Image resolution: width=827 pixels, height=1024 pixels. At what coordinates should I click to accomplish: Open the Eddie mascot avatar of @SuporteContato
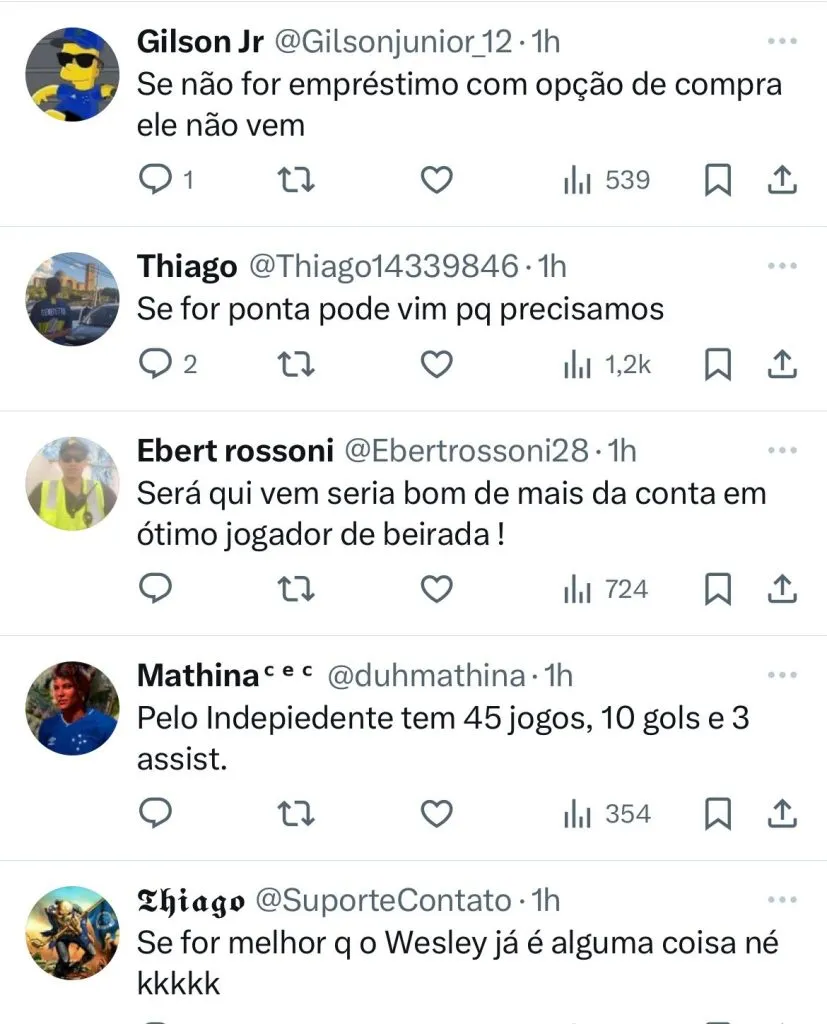(71, 933)
